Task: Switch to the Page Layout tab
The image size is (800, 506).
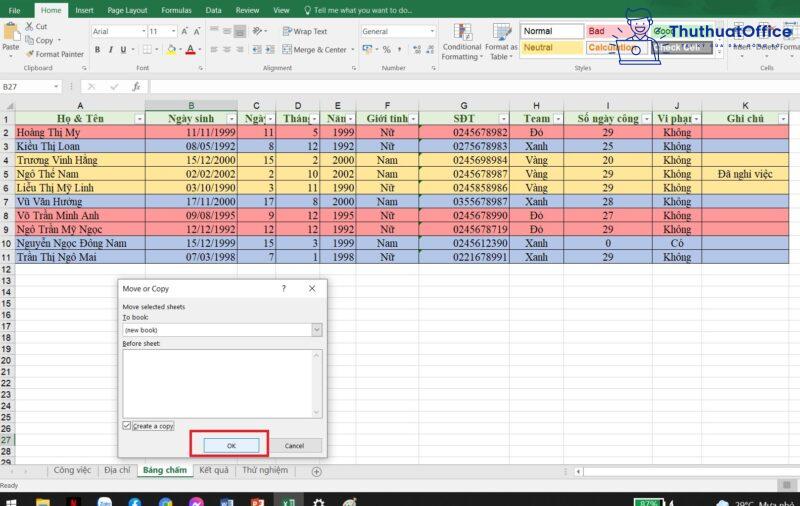Action: pos(127,10)
